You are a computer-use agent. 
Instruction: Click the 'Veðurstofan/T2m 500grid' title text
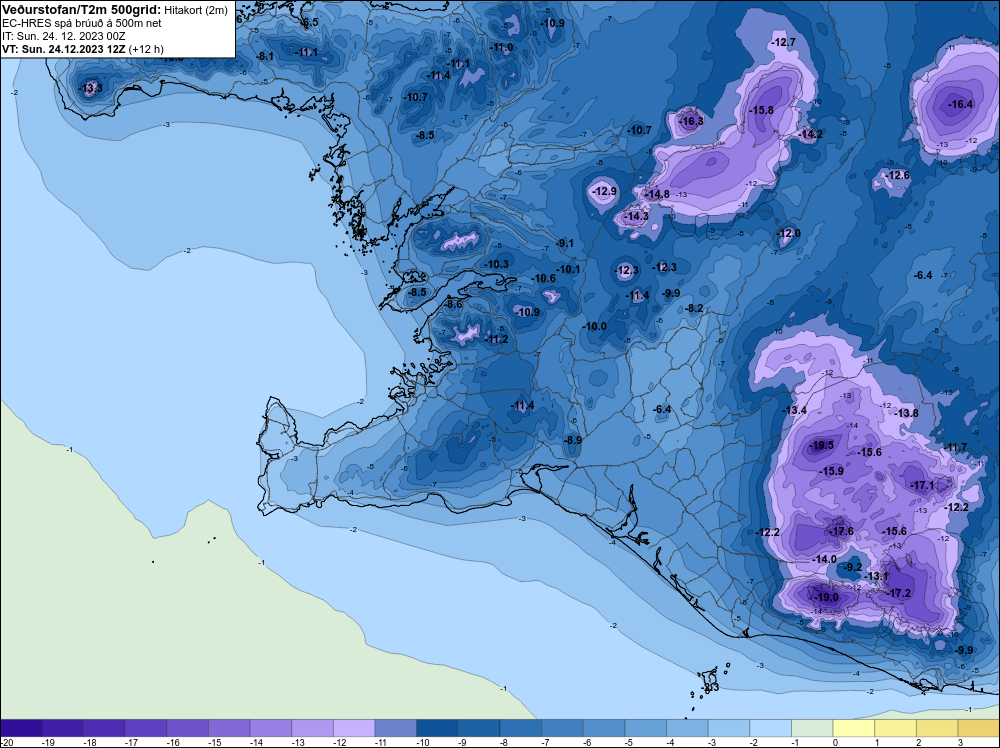click(x=82, y=10)
